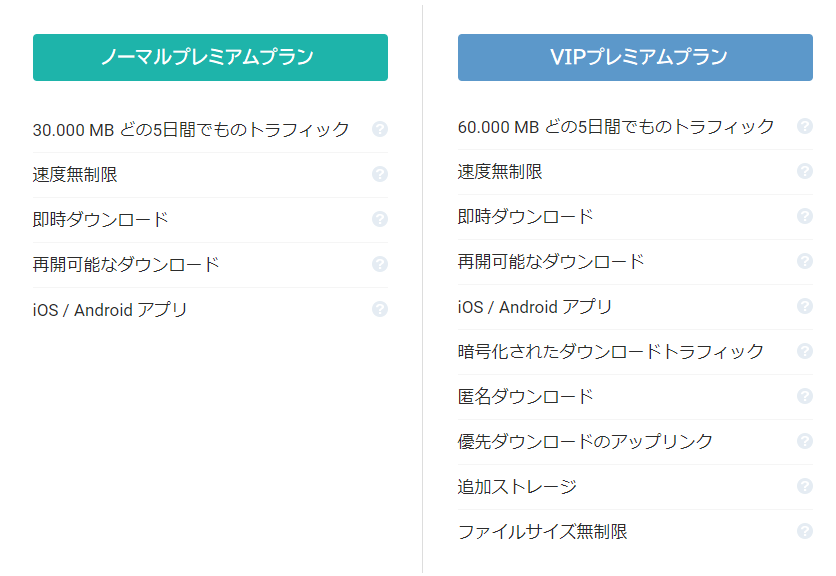Show help for normal plan 即時ダウンロード
The image size is (836, 576).
pos(380,219)
